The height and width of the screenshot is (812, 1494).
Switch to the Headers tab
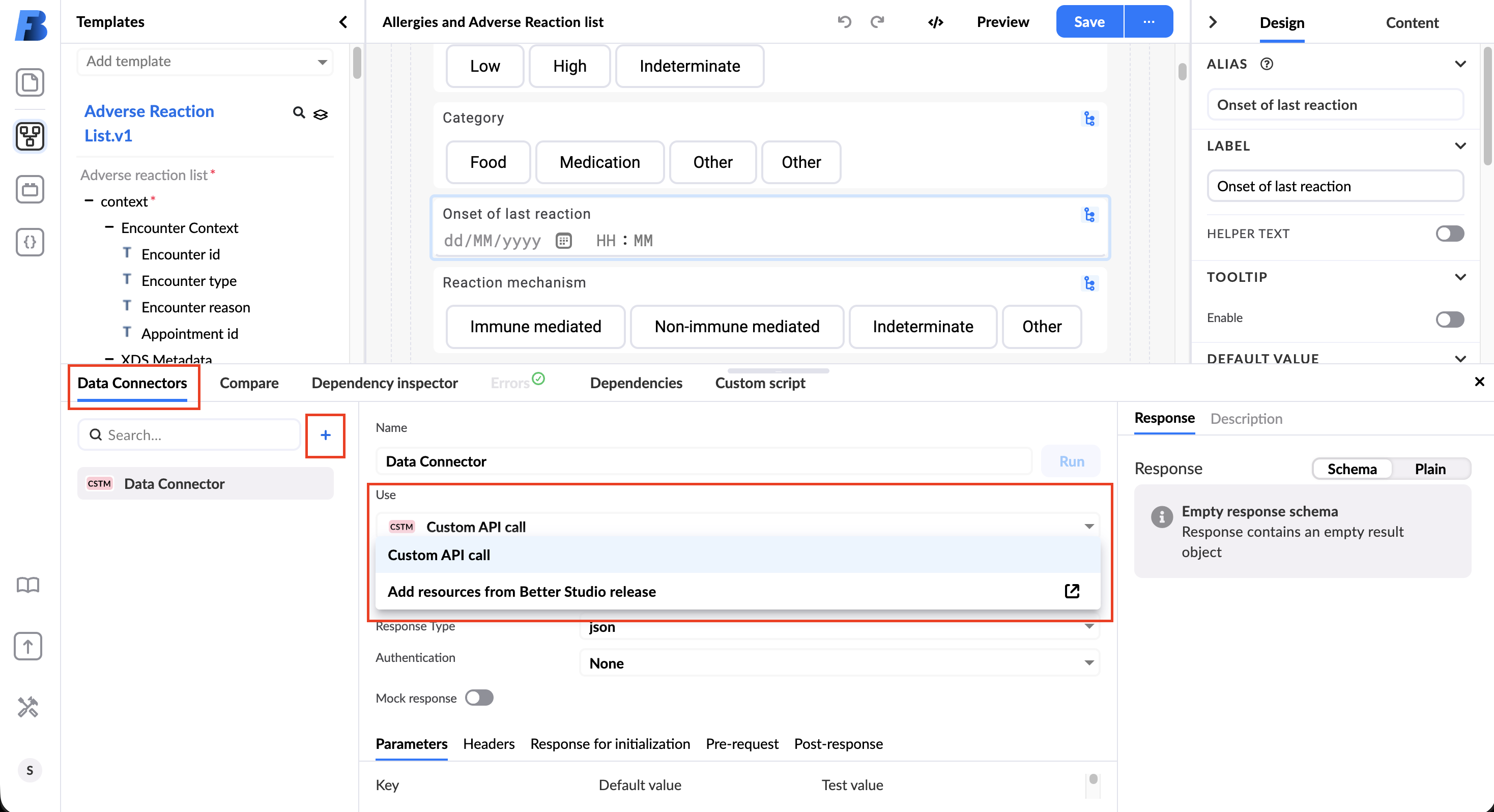(x=489, y=743)
